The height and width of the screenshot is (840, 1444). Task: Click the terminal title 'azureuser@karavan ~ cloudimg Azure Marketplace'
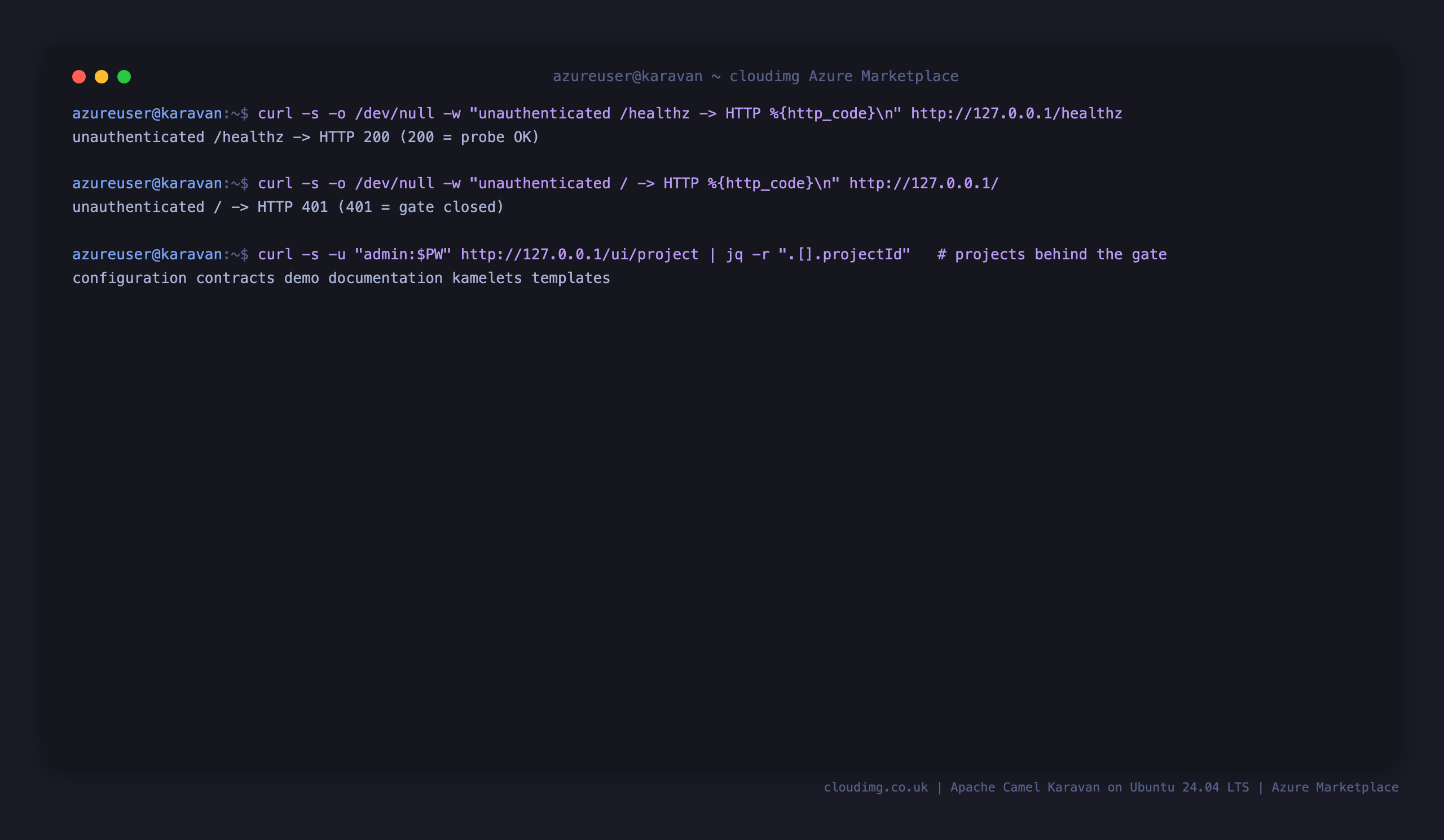click(755, 76)
